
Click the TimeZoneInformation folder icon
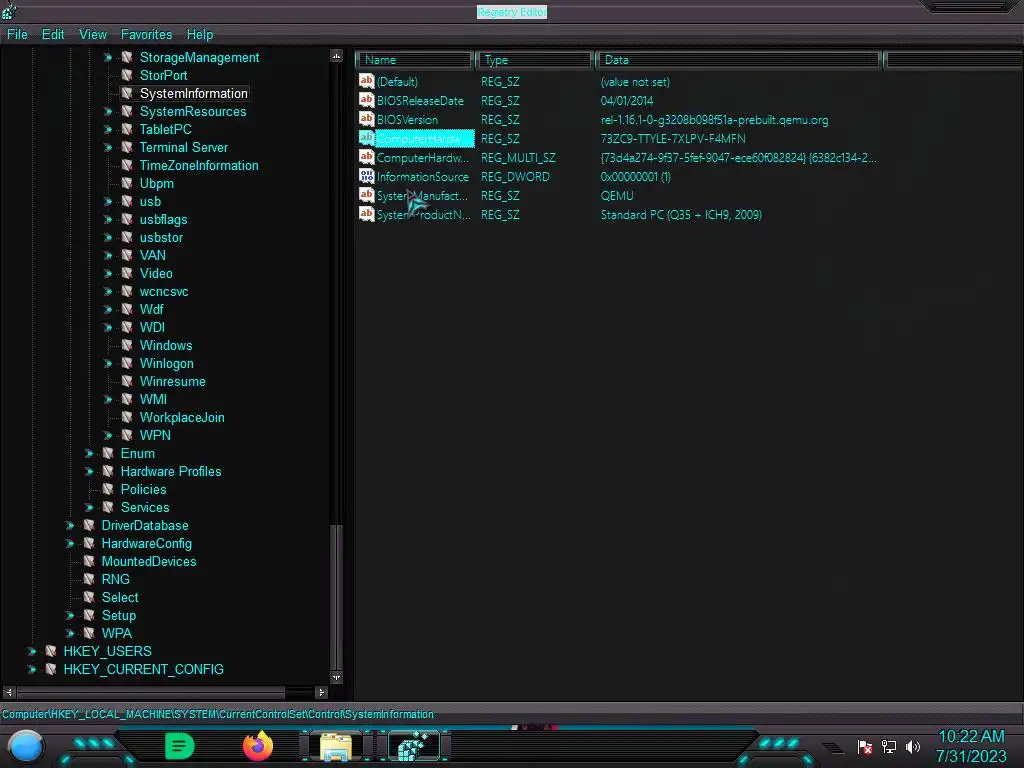(127, 165)
